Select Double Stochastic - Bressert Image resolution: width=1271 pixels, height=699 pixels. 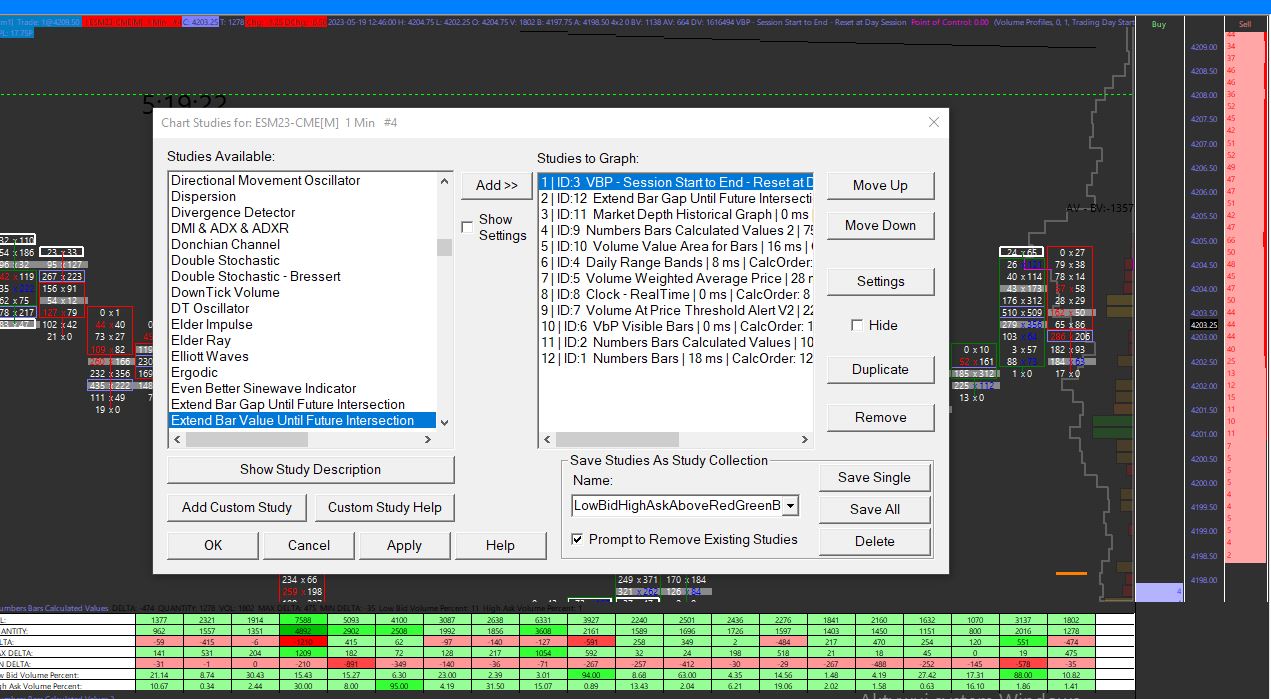pyautogui.click(x=303, y=276)
